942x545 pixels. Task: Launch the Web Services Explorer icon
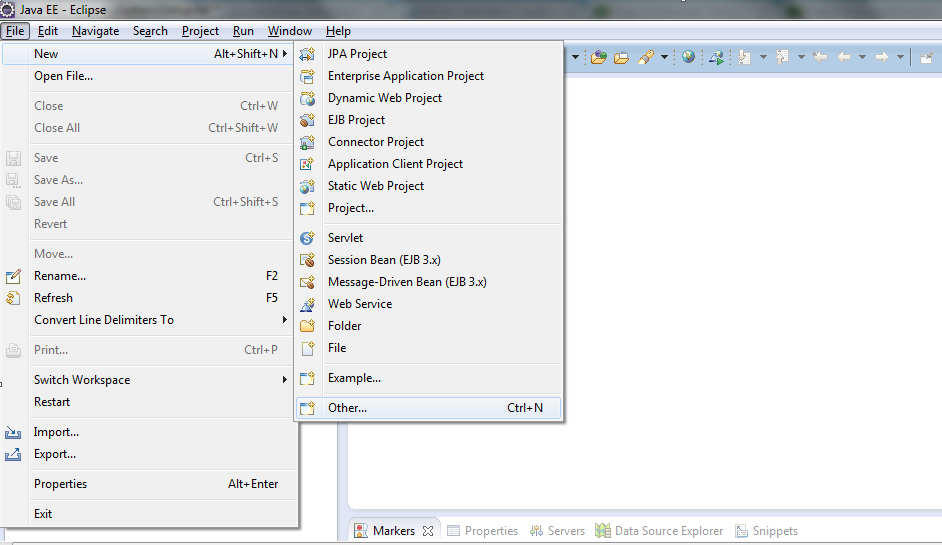716,58
